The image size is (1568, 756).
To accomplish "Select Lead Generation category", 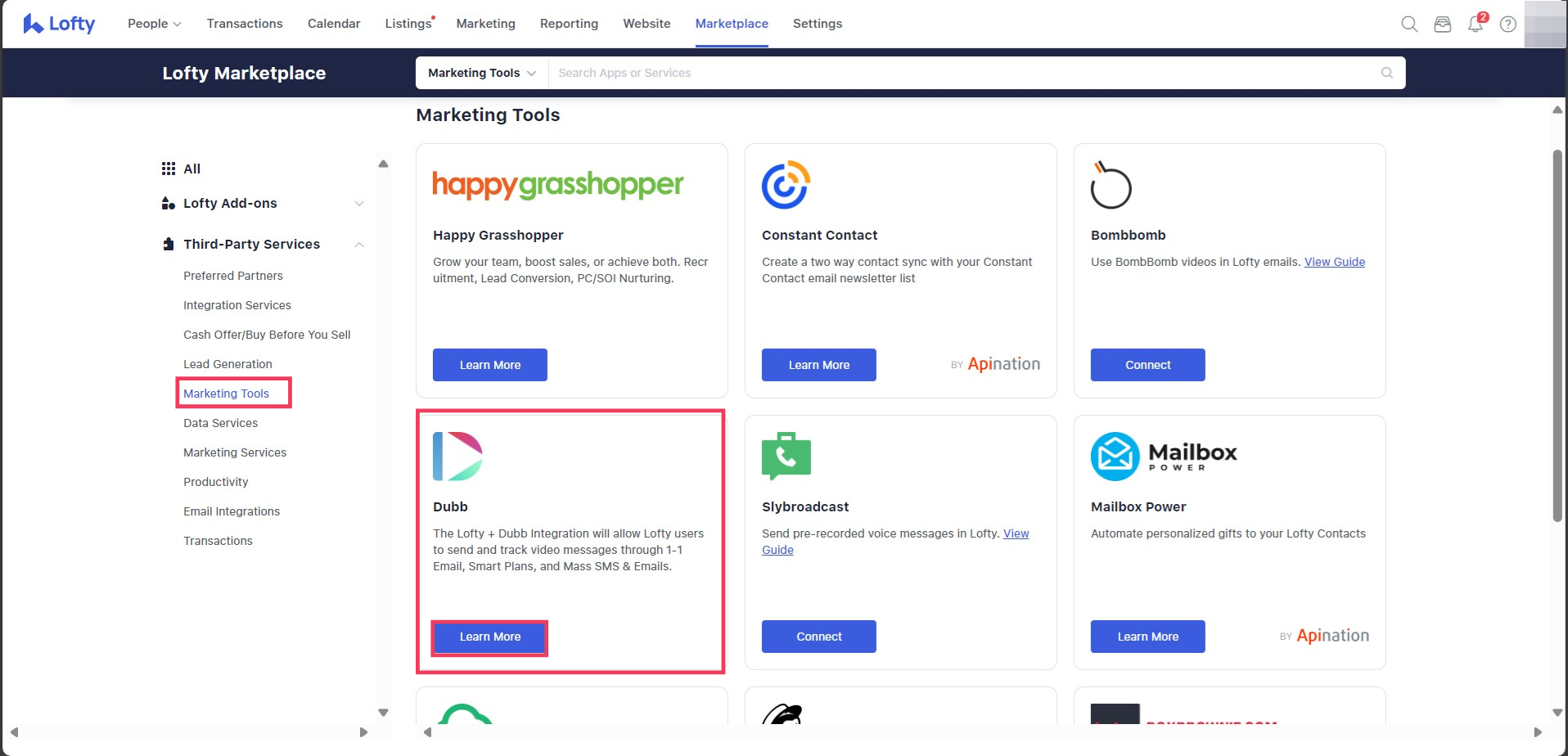I will [228, 364].
